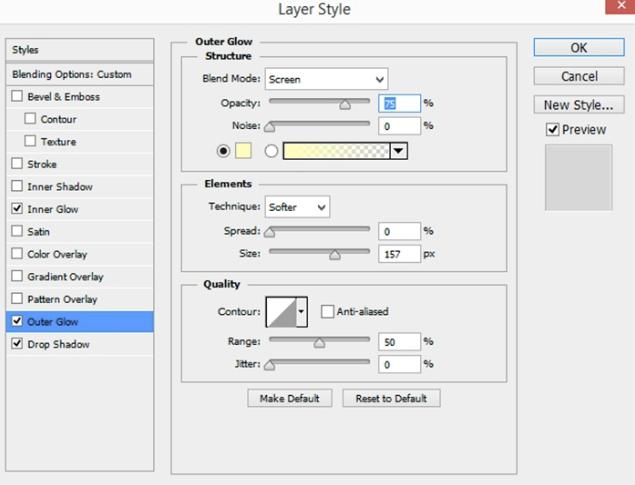This screenshot has width=635, height=485.
Task: Uncheck the Outer Glow checkbox
Action: click(x=17, y=321)
